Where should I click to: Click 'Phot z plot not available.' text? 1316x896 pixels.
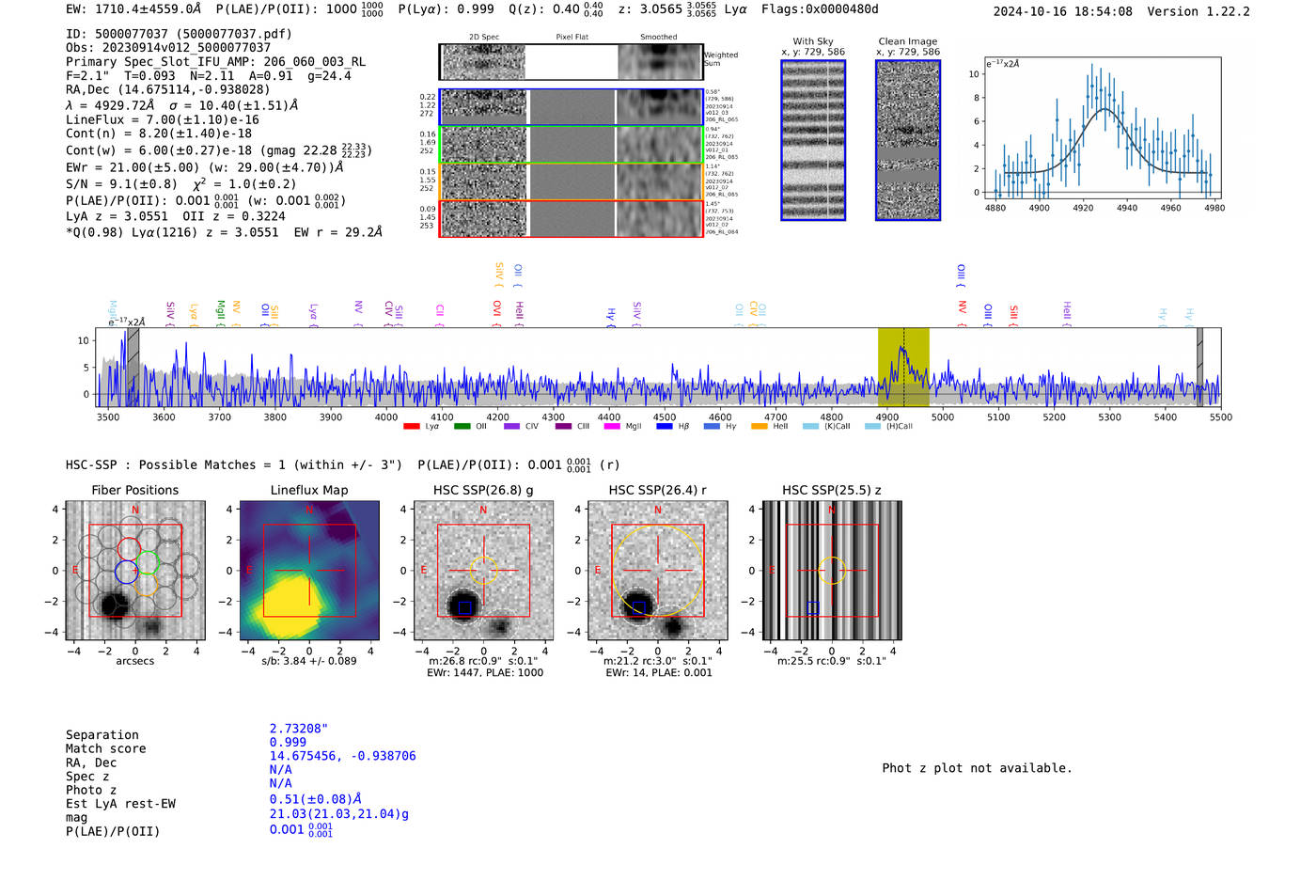(x=978, y=768)
